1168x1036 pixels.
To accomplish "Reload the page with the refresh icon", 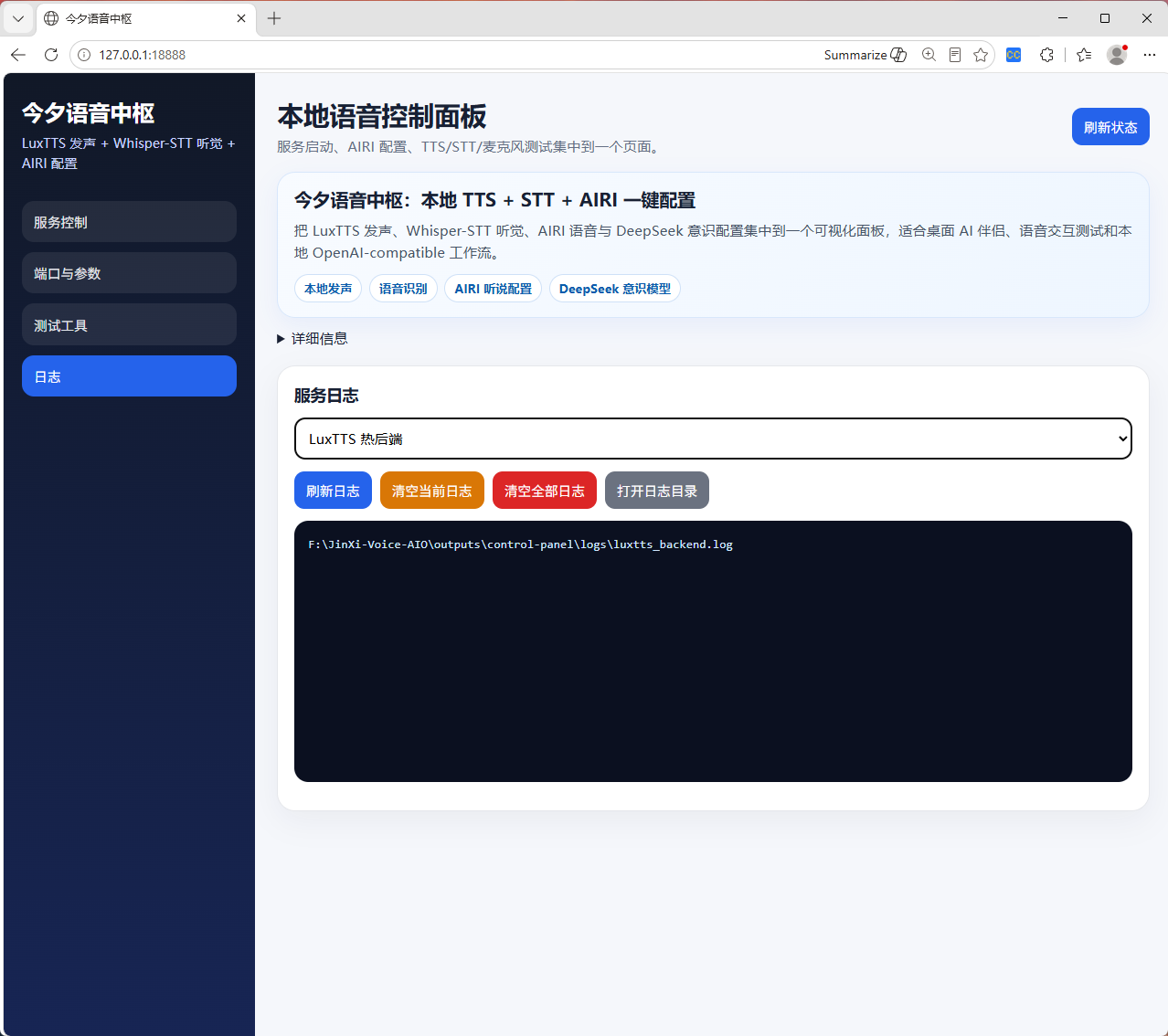I will pyautogui.click(x=51, y=55).
